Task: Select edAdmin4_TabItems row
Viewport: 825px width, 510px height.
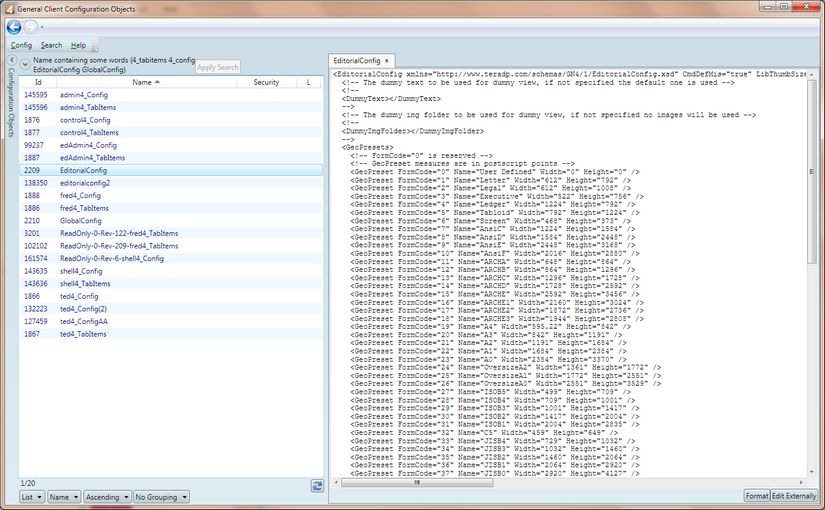Action: click(x=171, y=158)
